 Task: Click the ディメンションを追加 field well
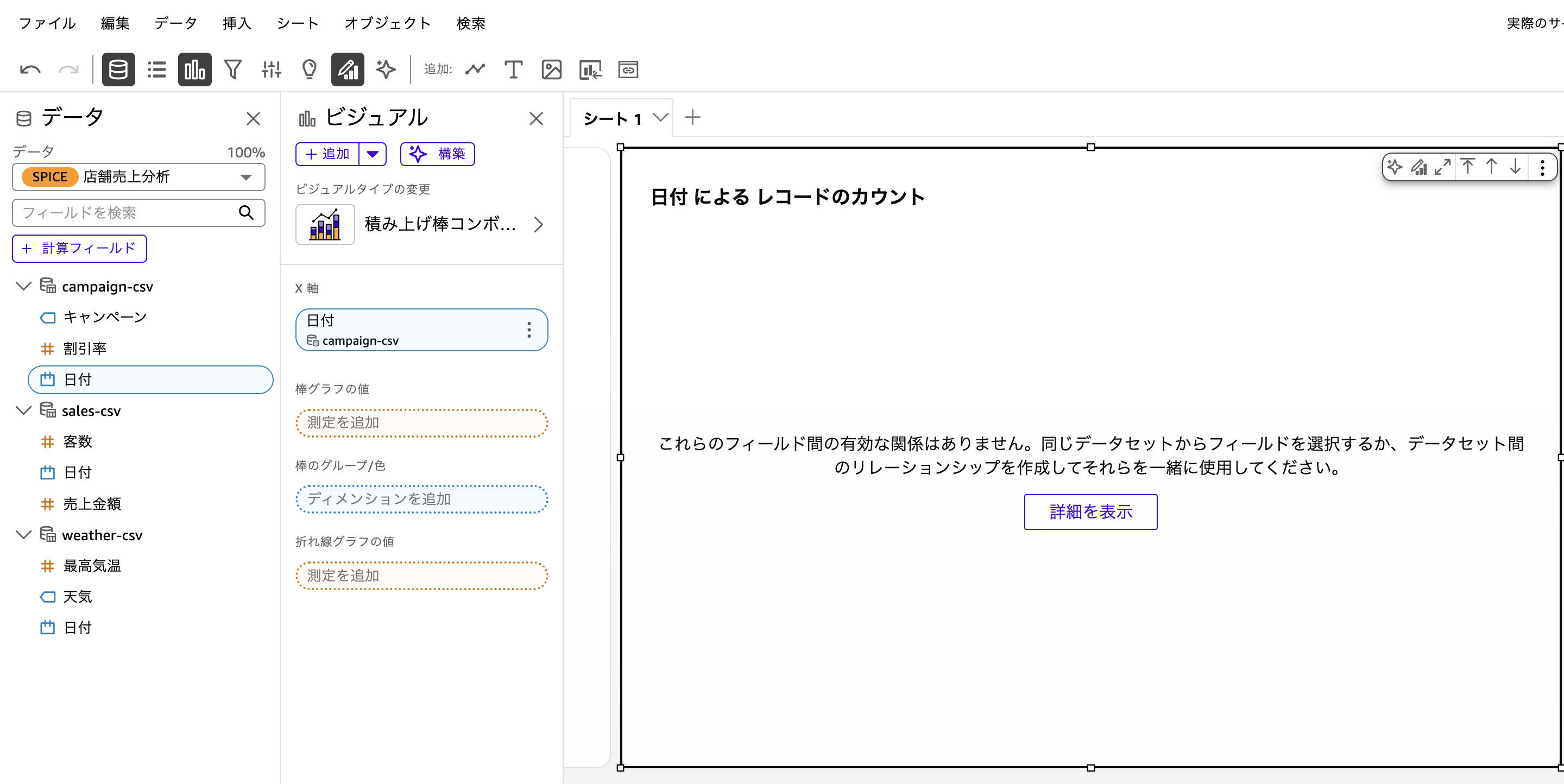click(x=421, y=500)
